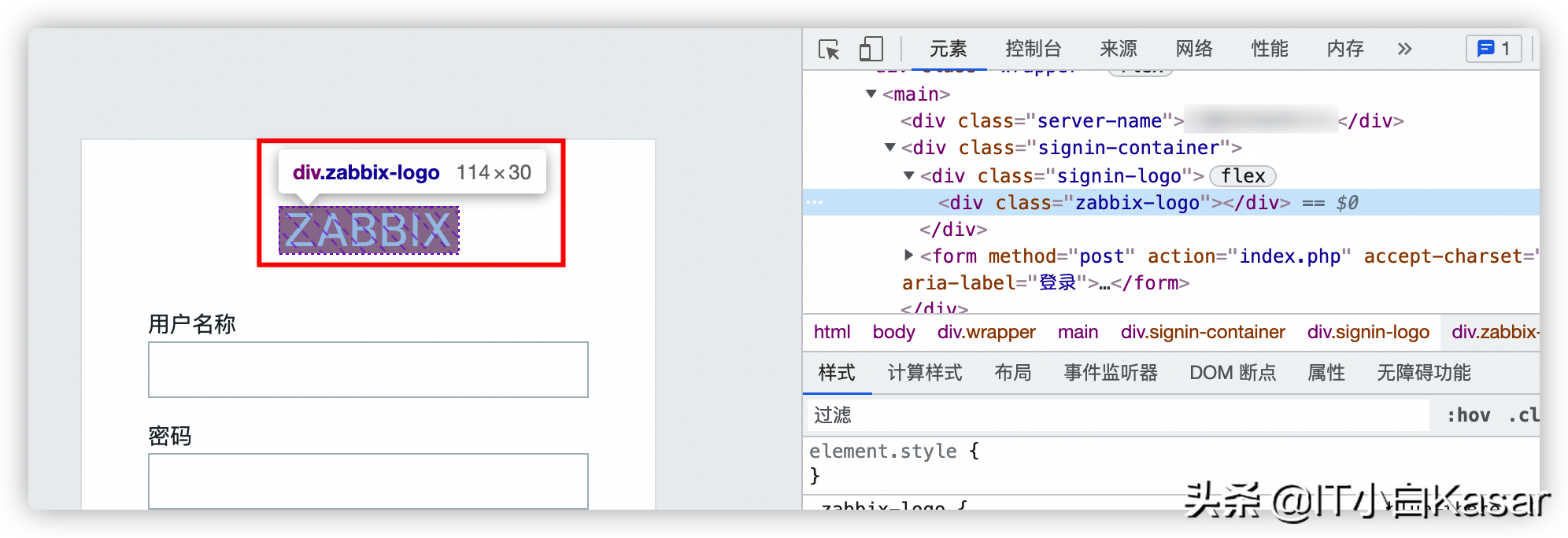This screenshot has width=1568, height=538.
Task: Click the flex badge on signin-logo
Action: click(1243, 176)
